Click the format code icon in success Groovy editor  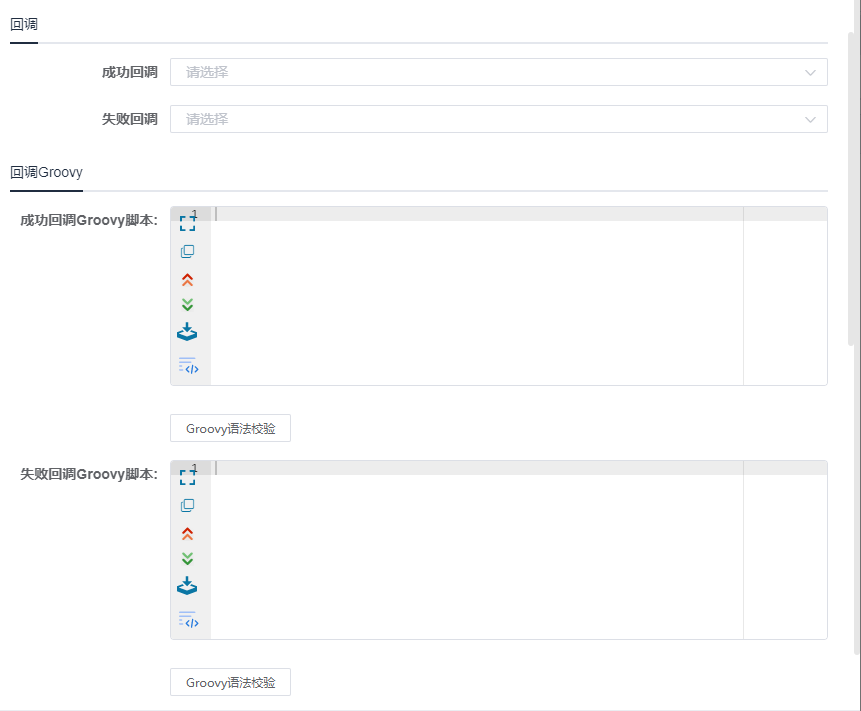coord(189,366)
